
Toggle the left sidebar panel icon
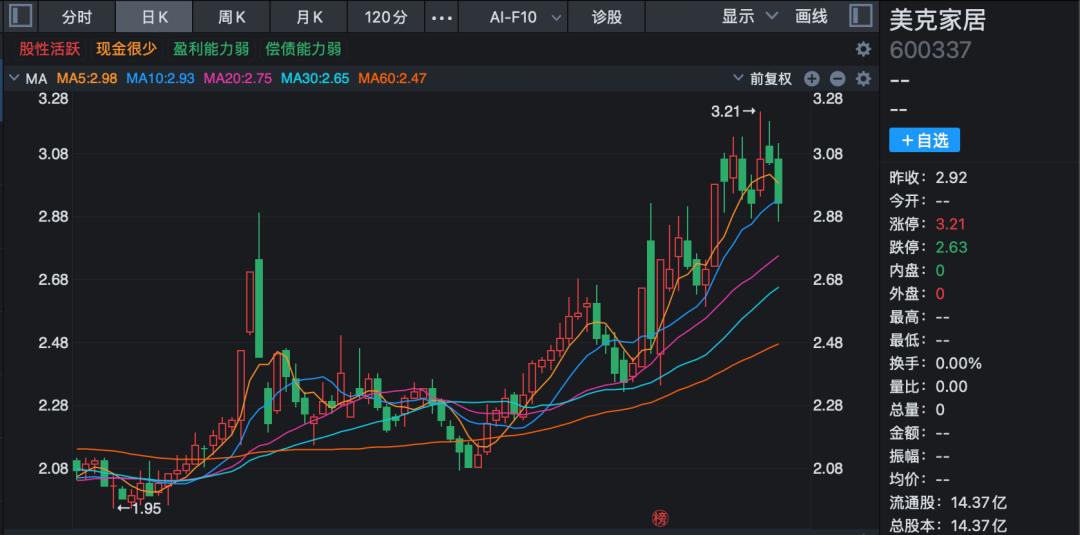(x=20, y=16)
